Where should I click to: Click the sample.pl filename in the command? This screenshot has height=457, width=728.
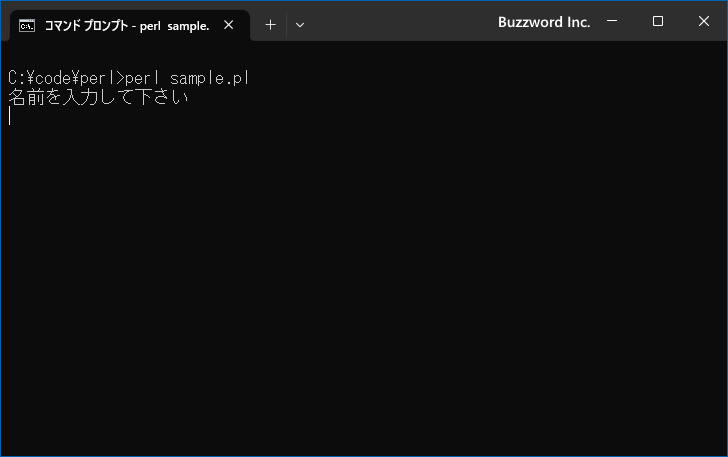[209, 78]
